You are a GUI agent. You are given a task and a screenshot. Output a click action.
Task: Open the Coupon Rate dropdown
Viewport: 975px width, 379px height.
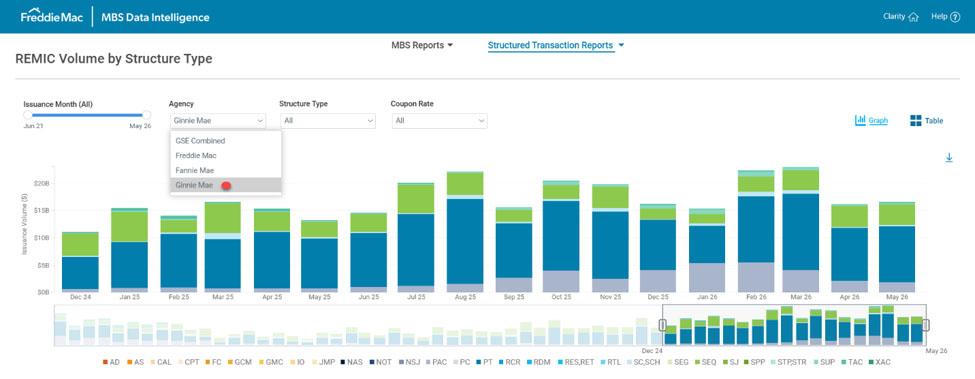pos(440,121)
